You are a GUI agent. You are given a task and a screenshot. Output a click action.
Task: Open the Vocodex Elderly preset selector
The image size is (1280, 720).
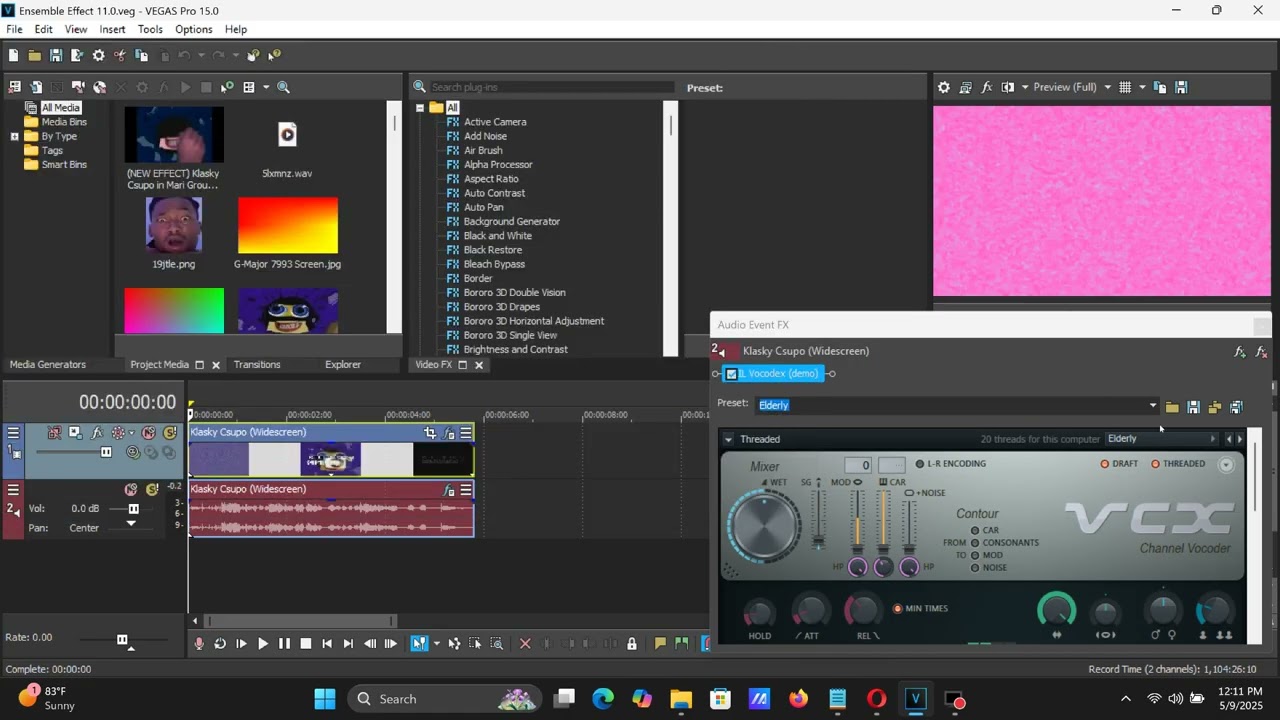click(1161, 439)
